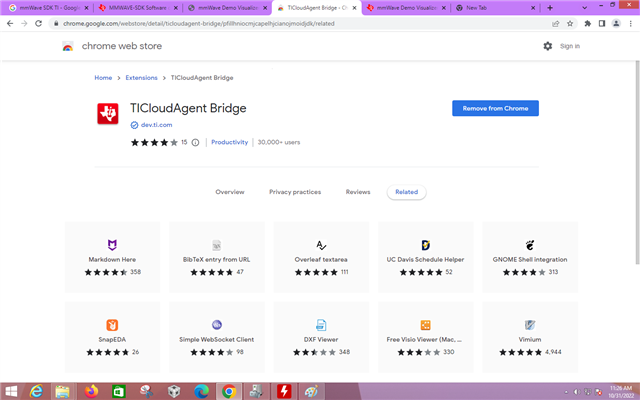Switch to the MMWAVE-SDK Software tab
640x400 pixels.
coord(138,8)
